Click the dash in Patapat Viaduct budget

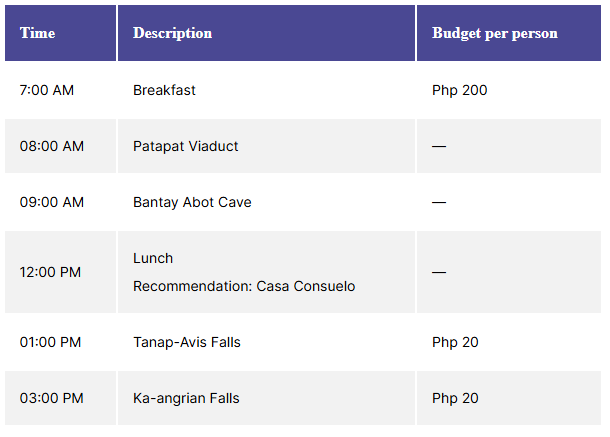click(439, 146)
